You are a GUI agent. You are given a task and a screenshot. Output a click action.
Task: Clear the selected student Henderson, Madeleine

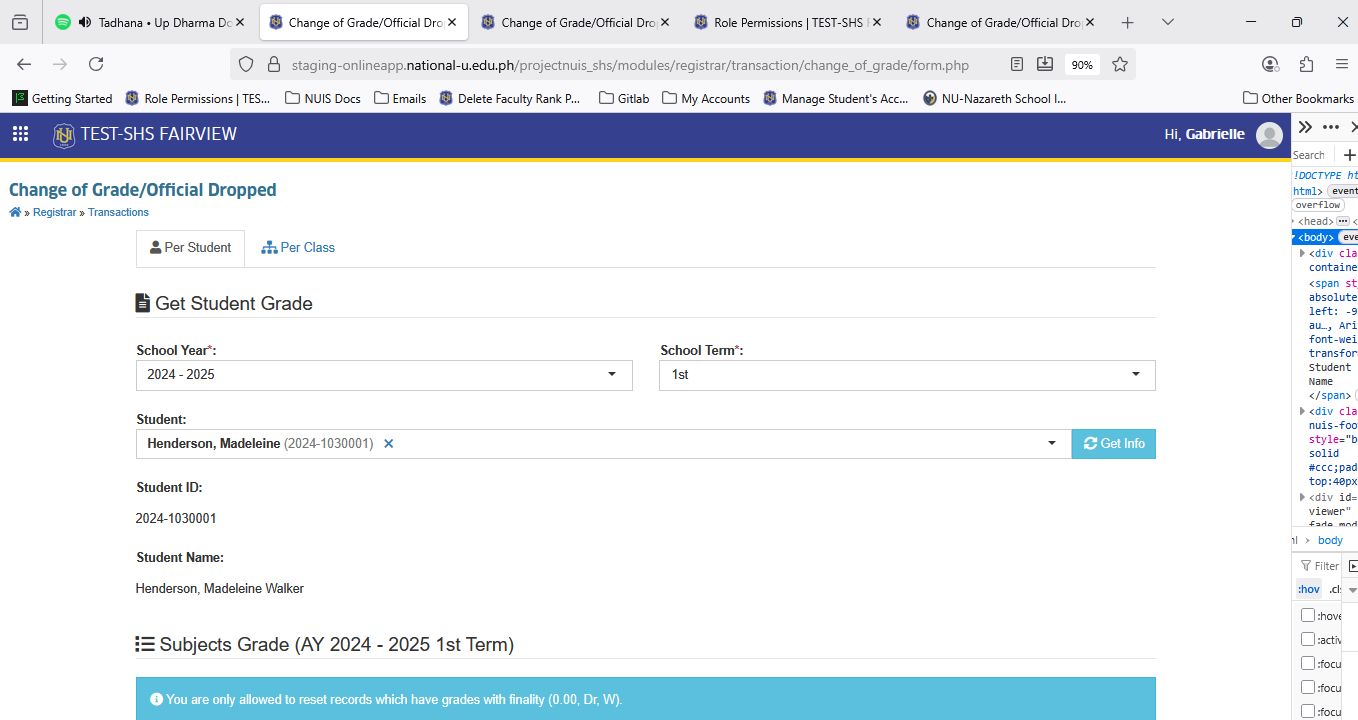pos(389,443)
